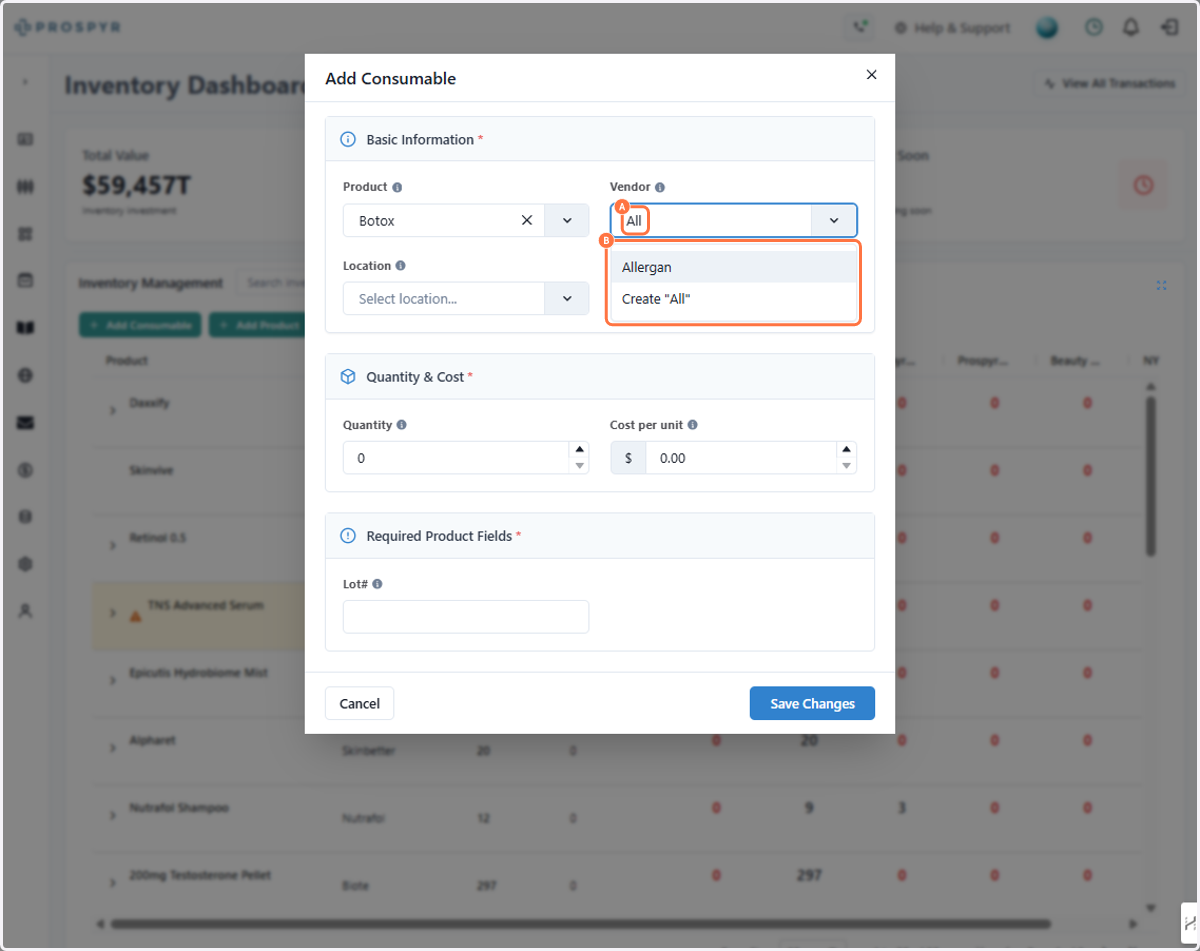Show info tooltip next to Vendor label
The image size is (1200, 951).
point(660,187)
